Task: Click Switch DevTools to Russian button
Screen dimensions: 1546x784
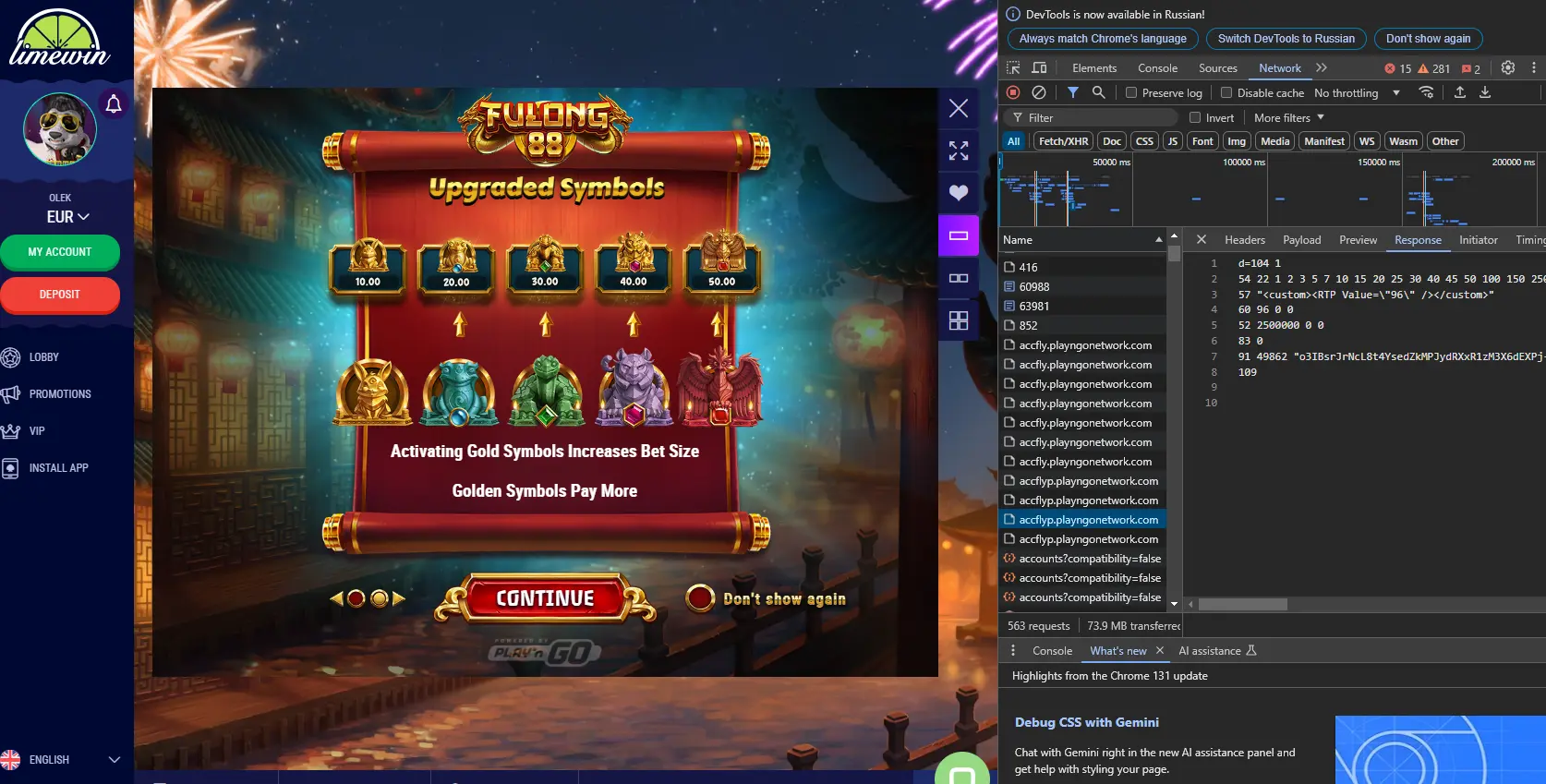Action: 1286,39
